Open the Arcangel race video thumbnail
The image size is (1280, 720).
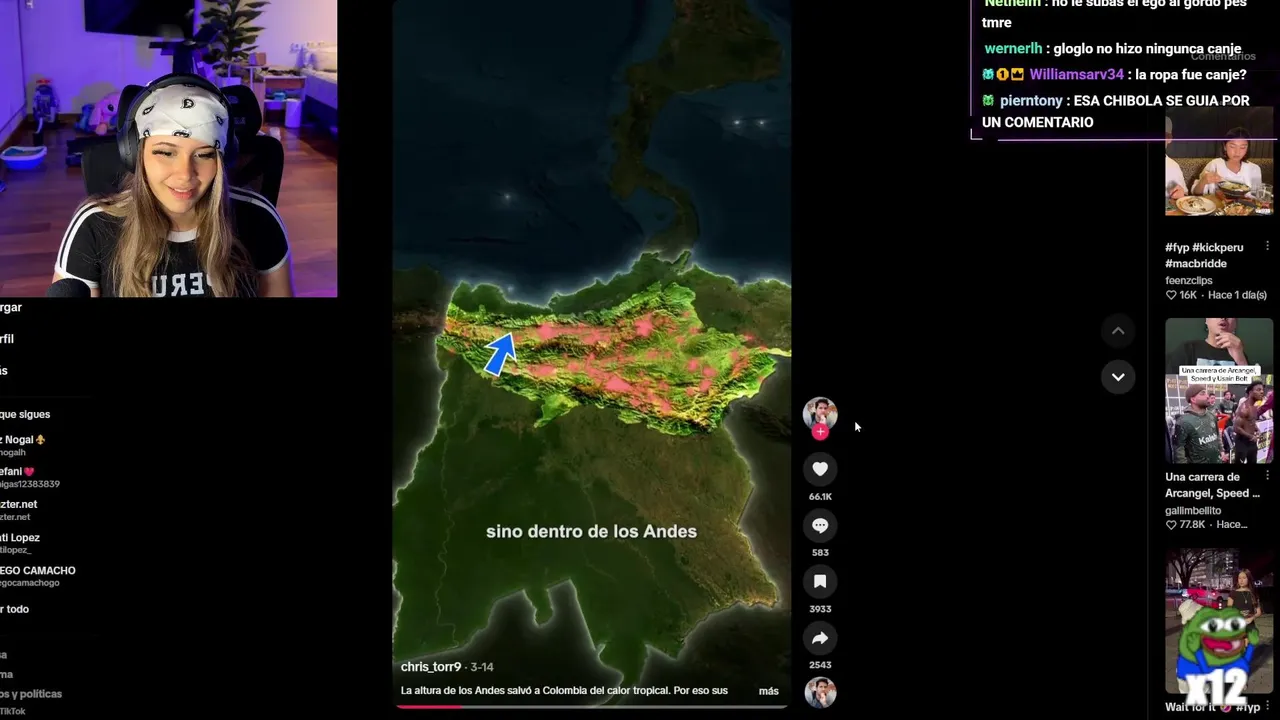[x=1219, y=391]
